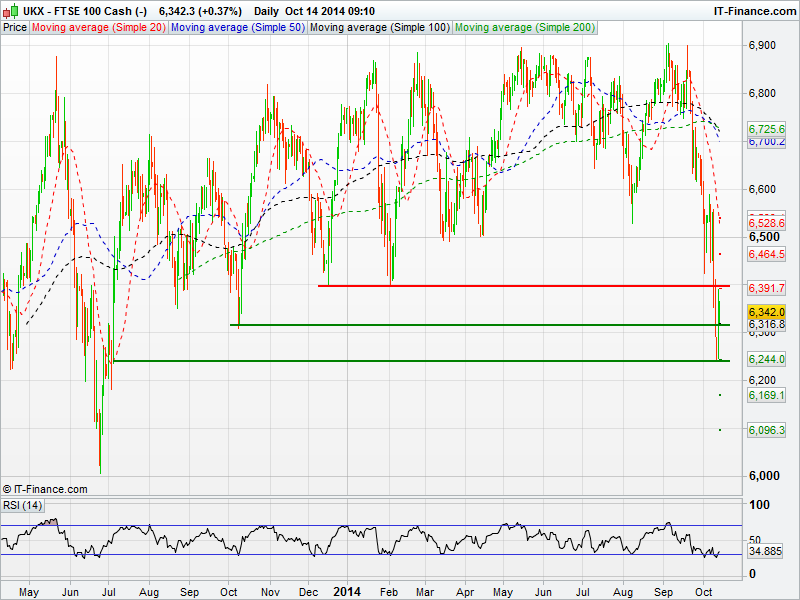This screenshot has height=600, width=800.
Task: Click the 6,096.3 green price label
Action: pyautogui.click(x=767, y=430)
